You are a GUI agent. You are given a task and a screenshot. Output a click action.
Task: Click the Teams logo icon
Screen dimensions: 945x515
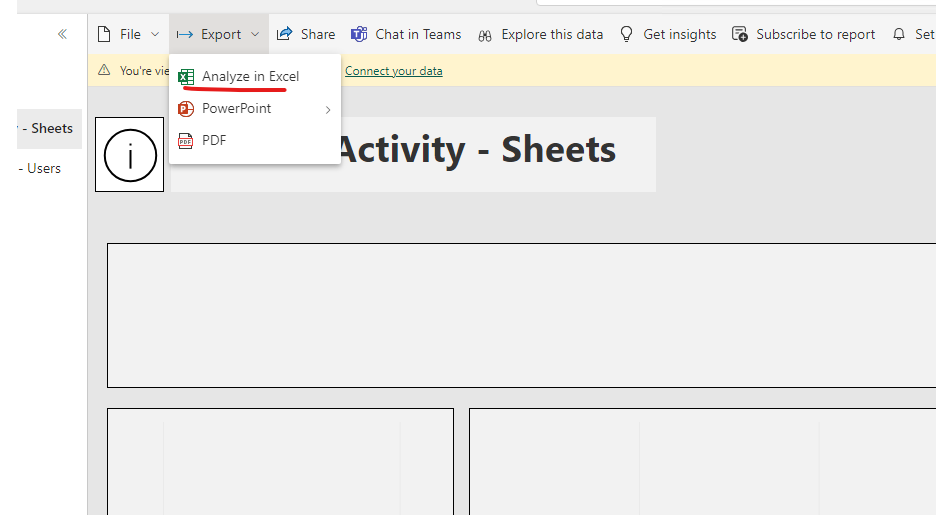(x=359, y=34)
